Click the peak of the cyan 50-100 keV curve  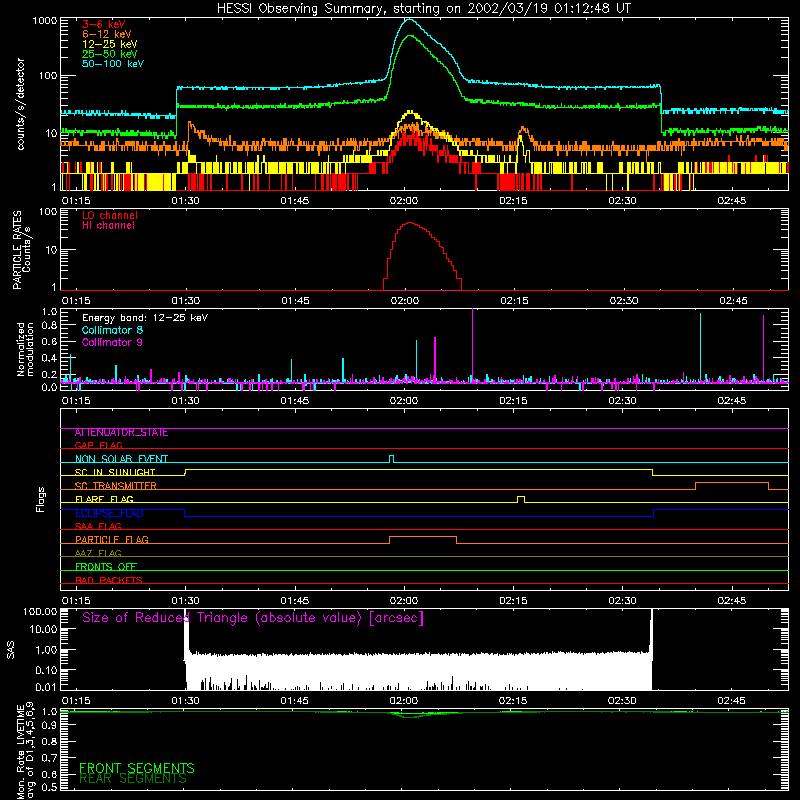(x=409, y=20)
